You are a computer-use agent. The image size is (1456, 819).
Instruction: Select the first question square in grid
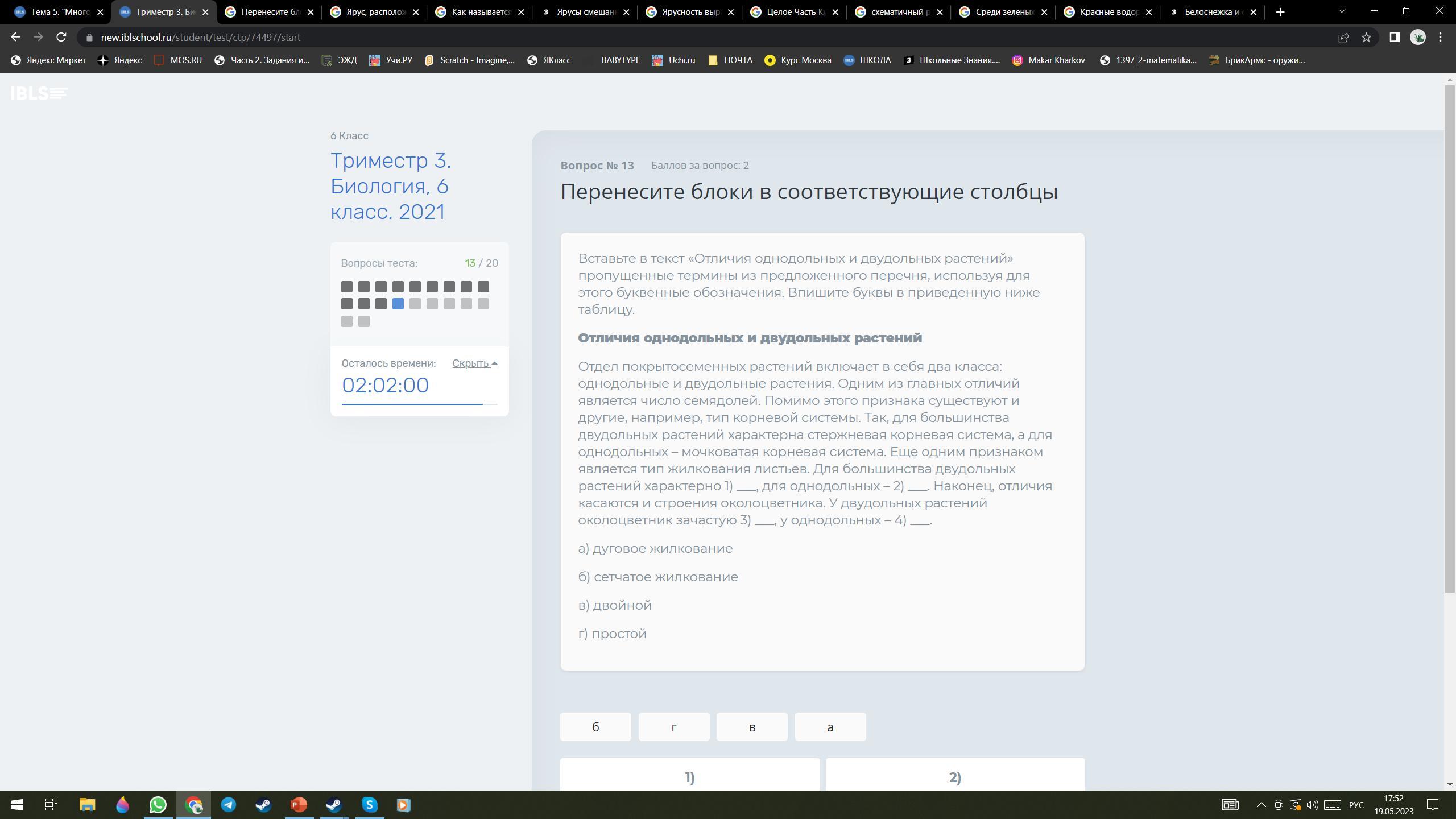(347, 287)
